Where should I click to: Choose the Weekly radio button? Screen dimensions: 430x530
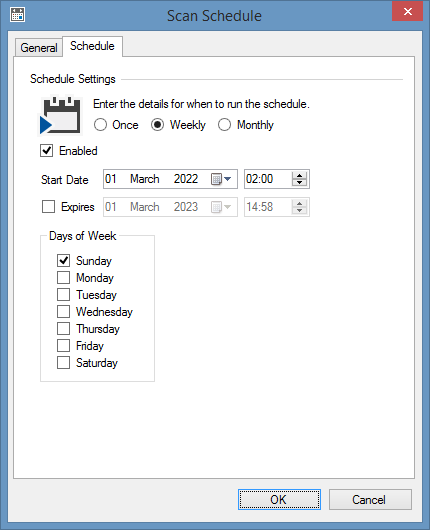point(158,125)
